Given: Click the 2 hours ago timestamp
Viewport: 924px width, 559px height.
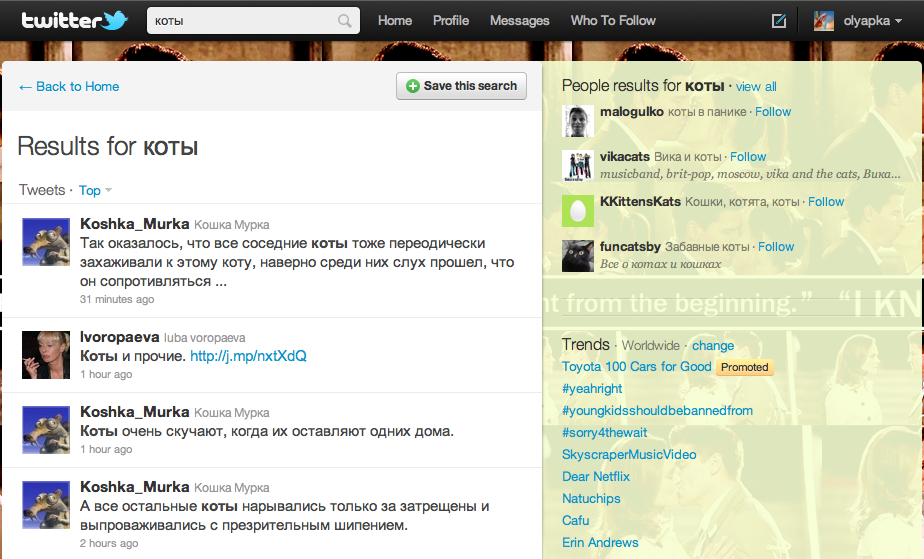Looking at the screenshot, I should (x=109, y=543).
